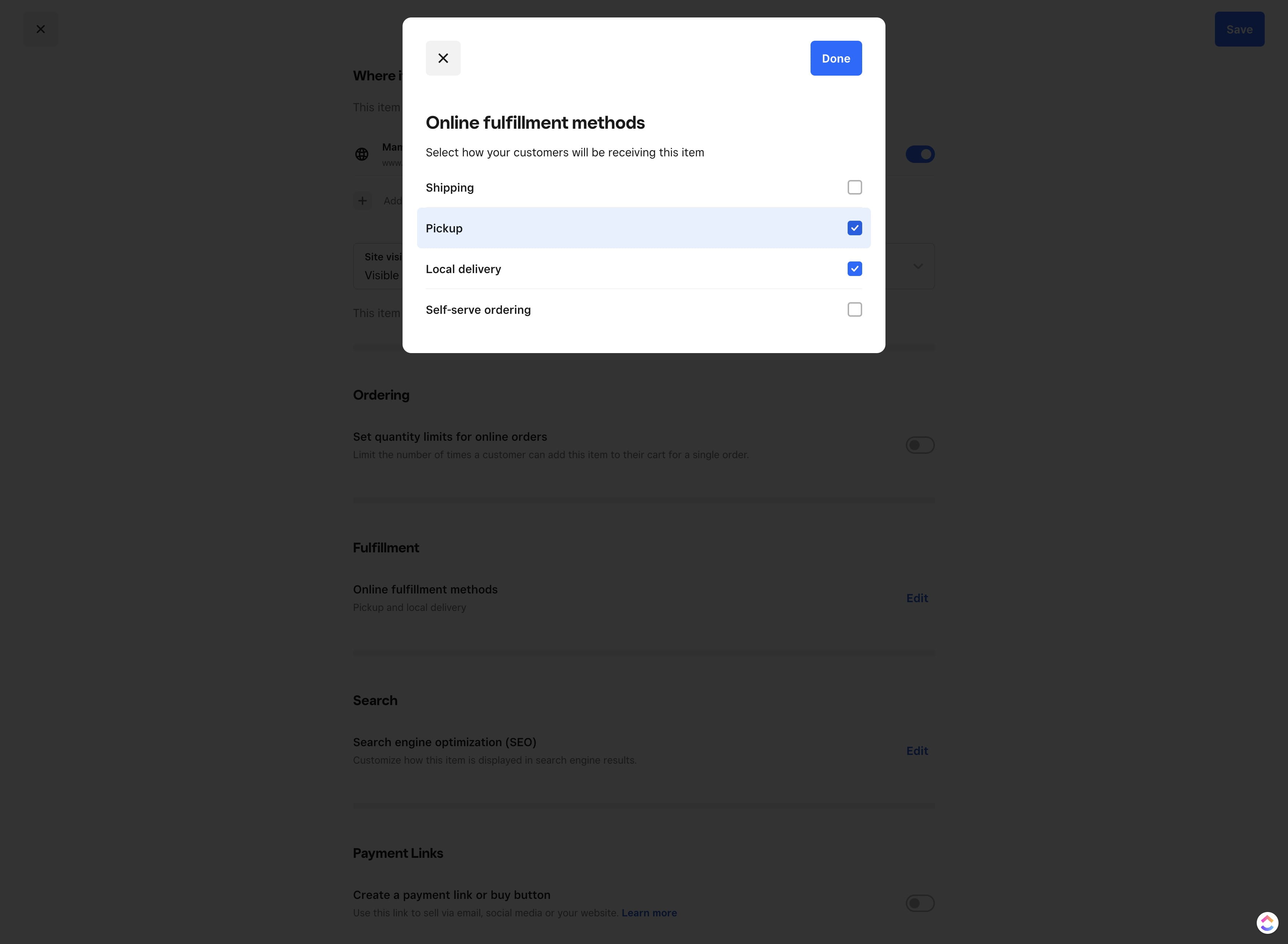1288x944 pixels.
Task: Expand the Site visibility dropdown
Action: tap(918, 266)
